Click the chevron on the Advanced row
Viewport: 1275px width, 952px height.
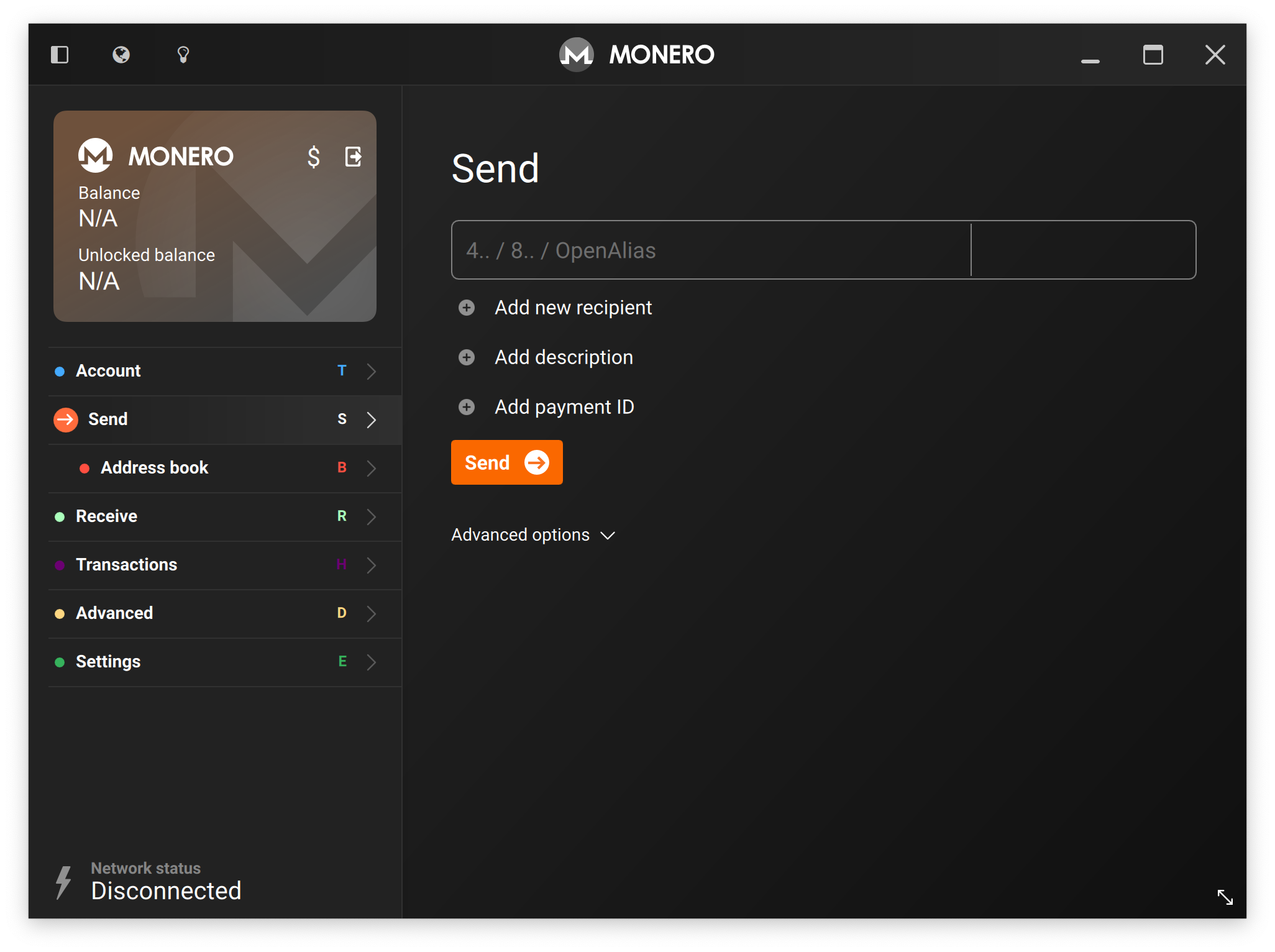tap(372, 613)
